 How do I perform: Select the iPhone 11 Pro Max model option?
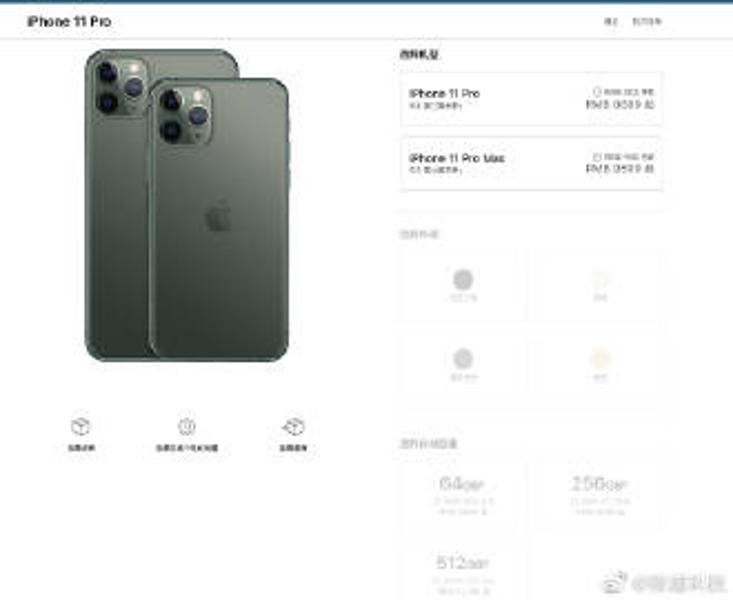pos(531,164)
